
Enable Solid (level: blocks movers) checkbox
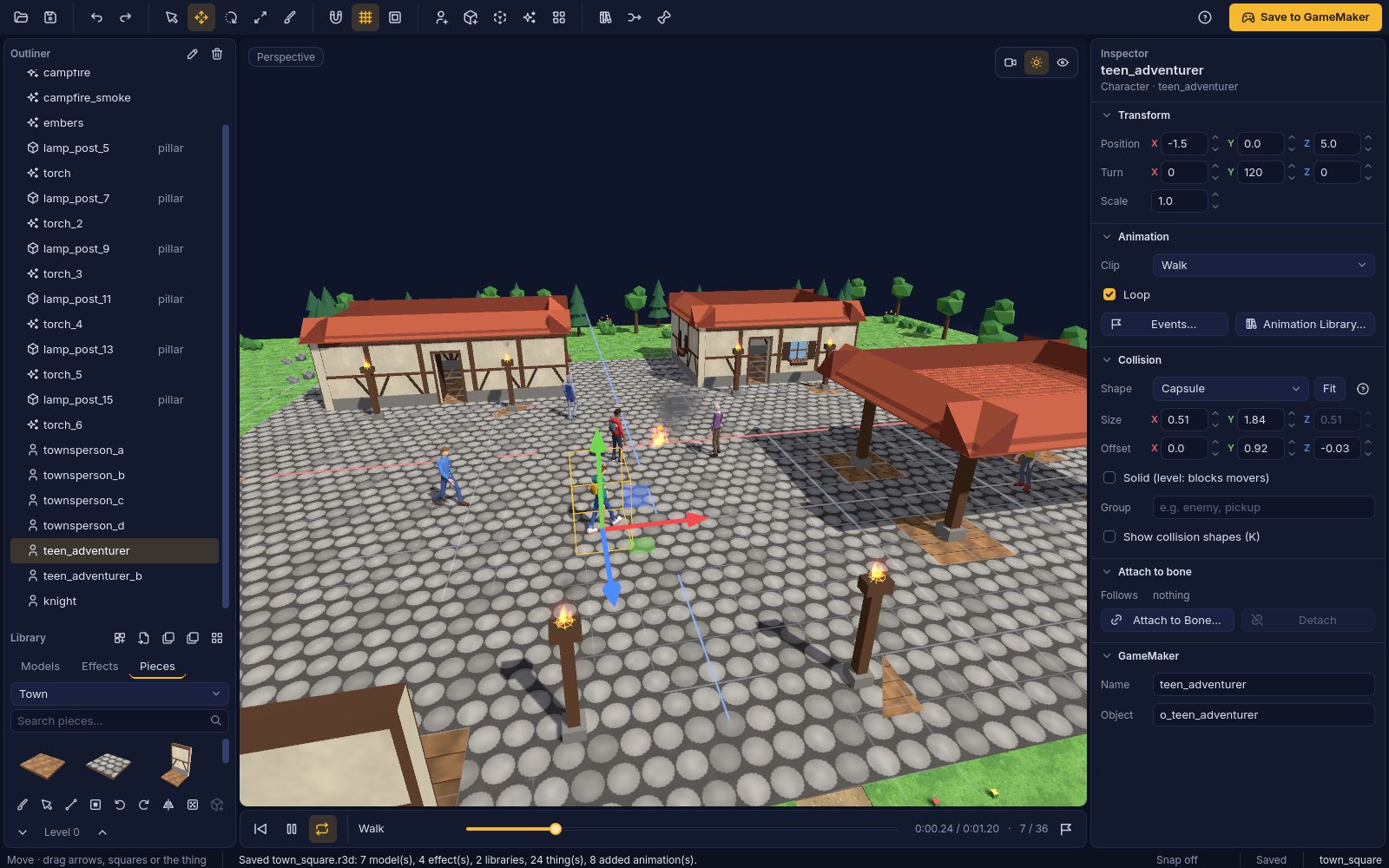[1109, 477]
